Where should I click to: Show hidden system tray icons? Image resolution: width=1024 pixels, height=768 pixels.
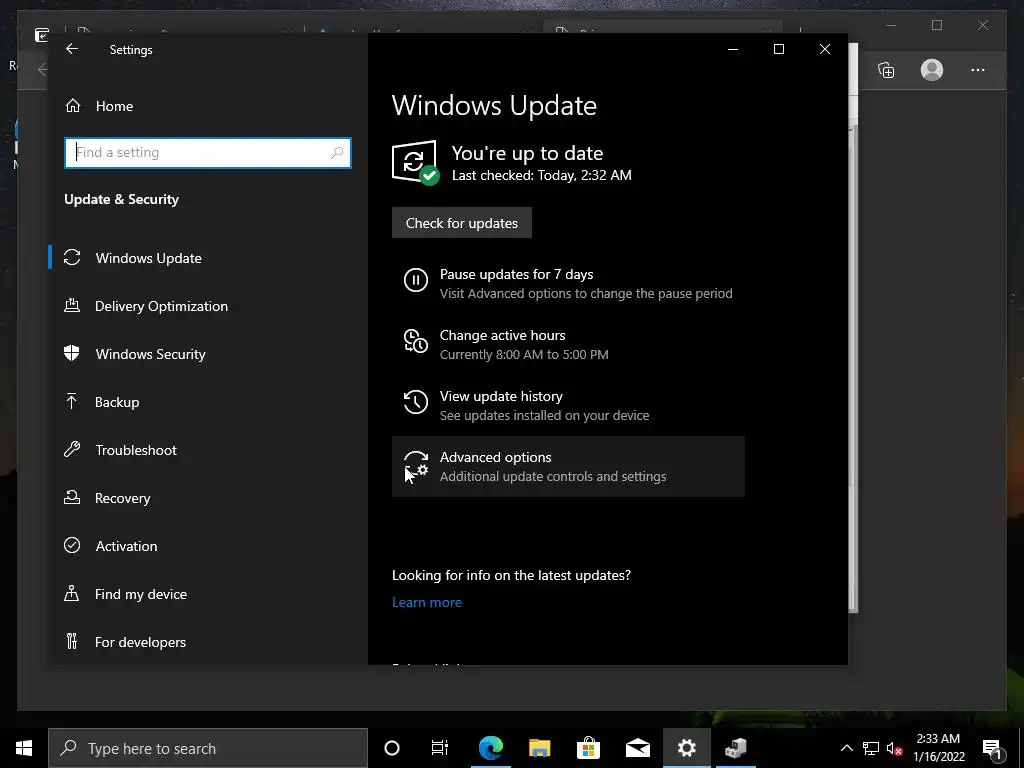[x=846, y=748]
